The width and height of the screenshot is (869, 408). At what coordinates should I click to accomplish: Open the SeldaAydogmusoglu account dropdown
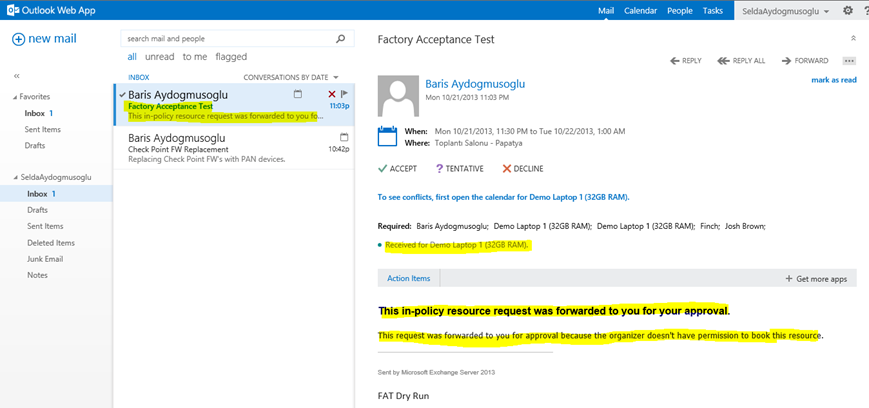(x=787, y=11)
